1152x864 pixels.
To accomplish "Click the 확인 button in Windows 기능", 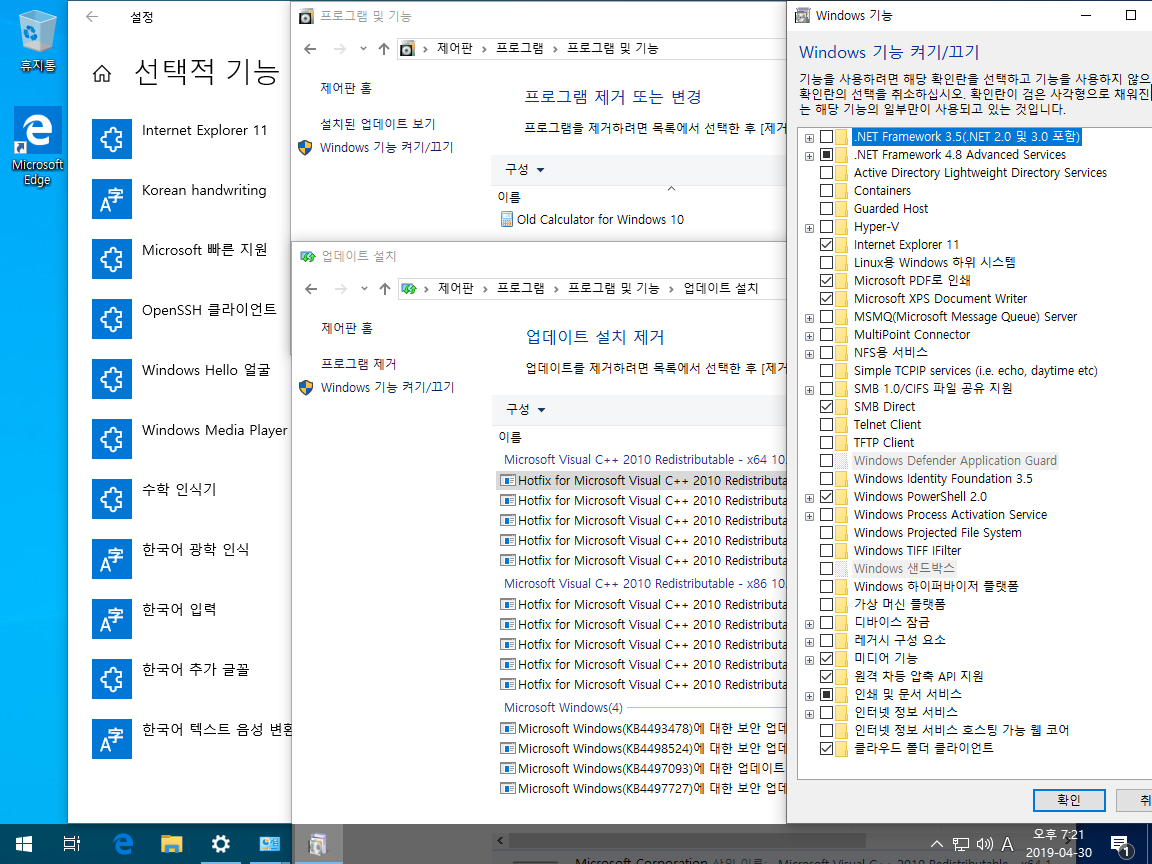I will click(1068, 800).
